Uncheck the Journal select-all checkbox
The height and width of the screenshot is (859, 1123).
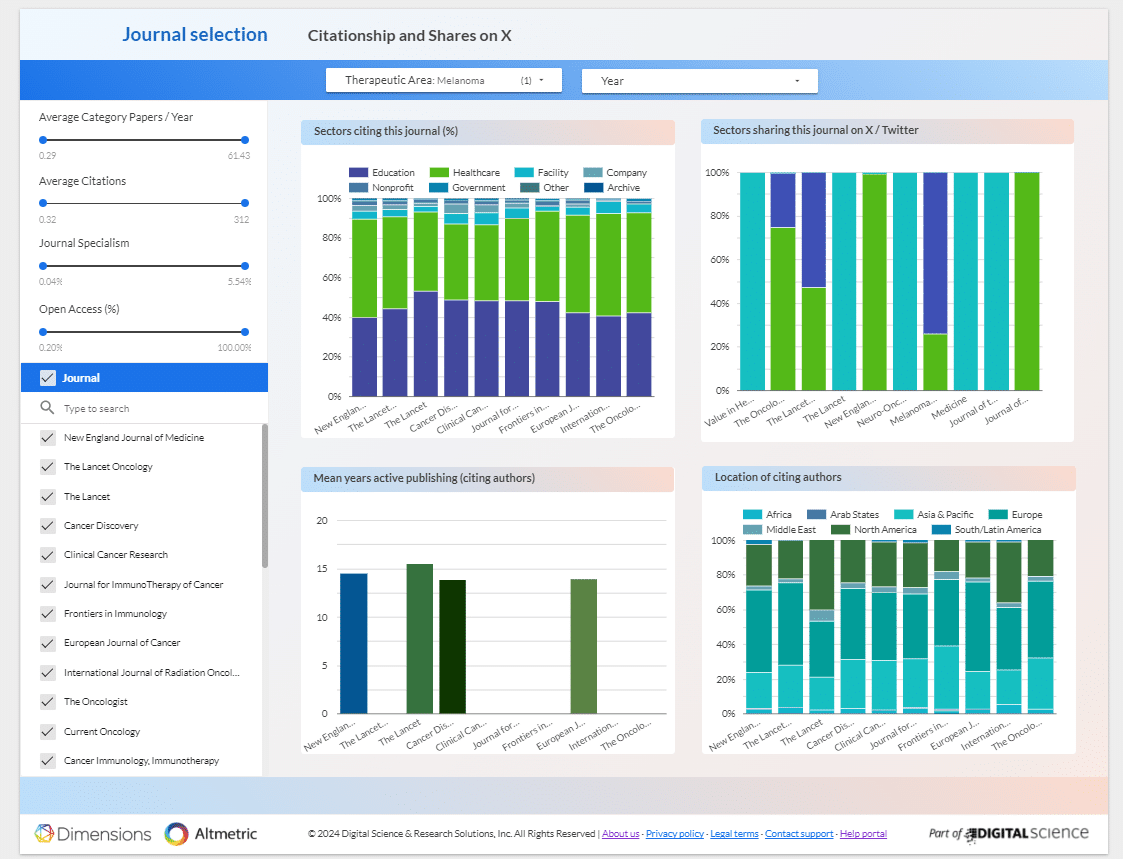click(47, 378)
